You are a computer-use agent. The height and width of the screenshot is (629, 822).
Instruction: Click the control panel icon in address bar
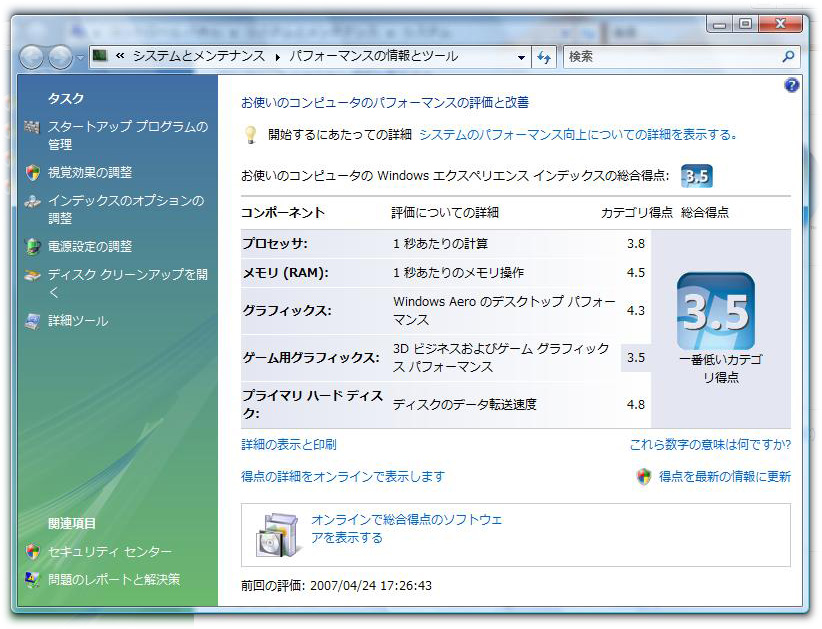point(100,55)
